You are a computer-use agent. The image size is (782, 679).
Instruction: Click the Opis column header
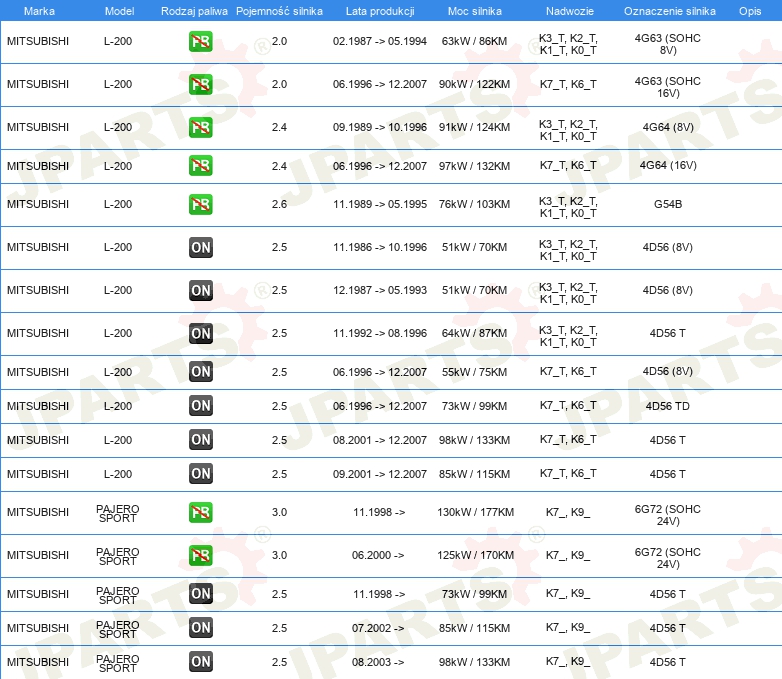749,10
